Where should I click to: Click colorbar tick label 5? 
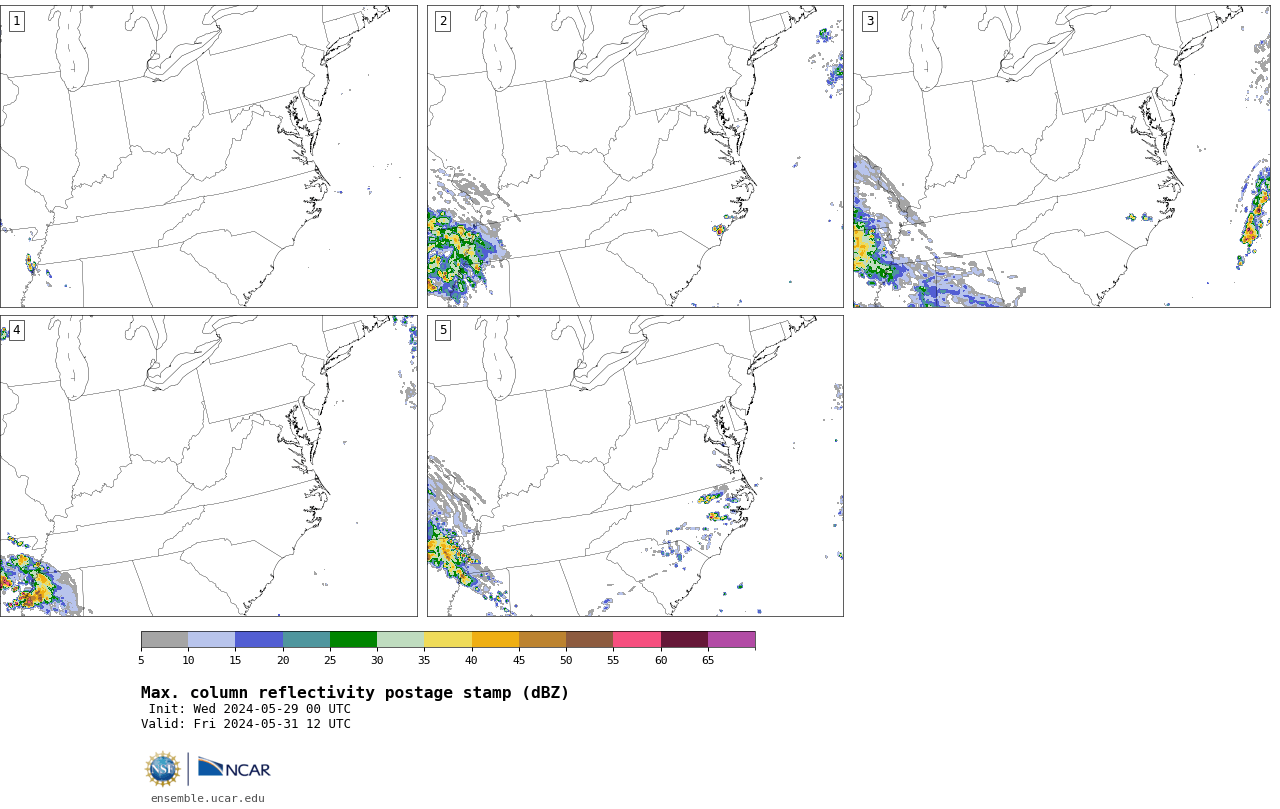tap(141, 660)
